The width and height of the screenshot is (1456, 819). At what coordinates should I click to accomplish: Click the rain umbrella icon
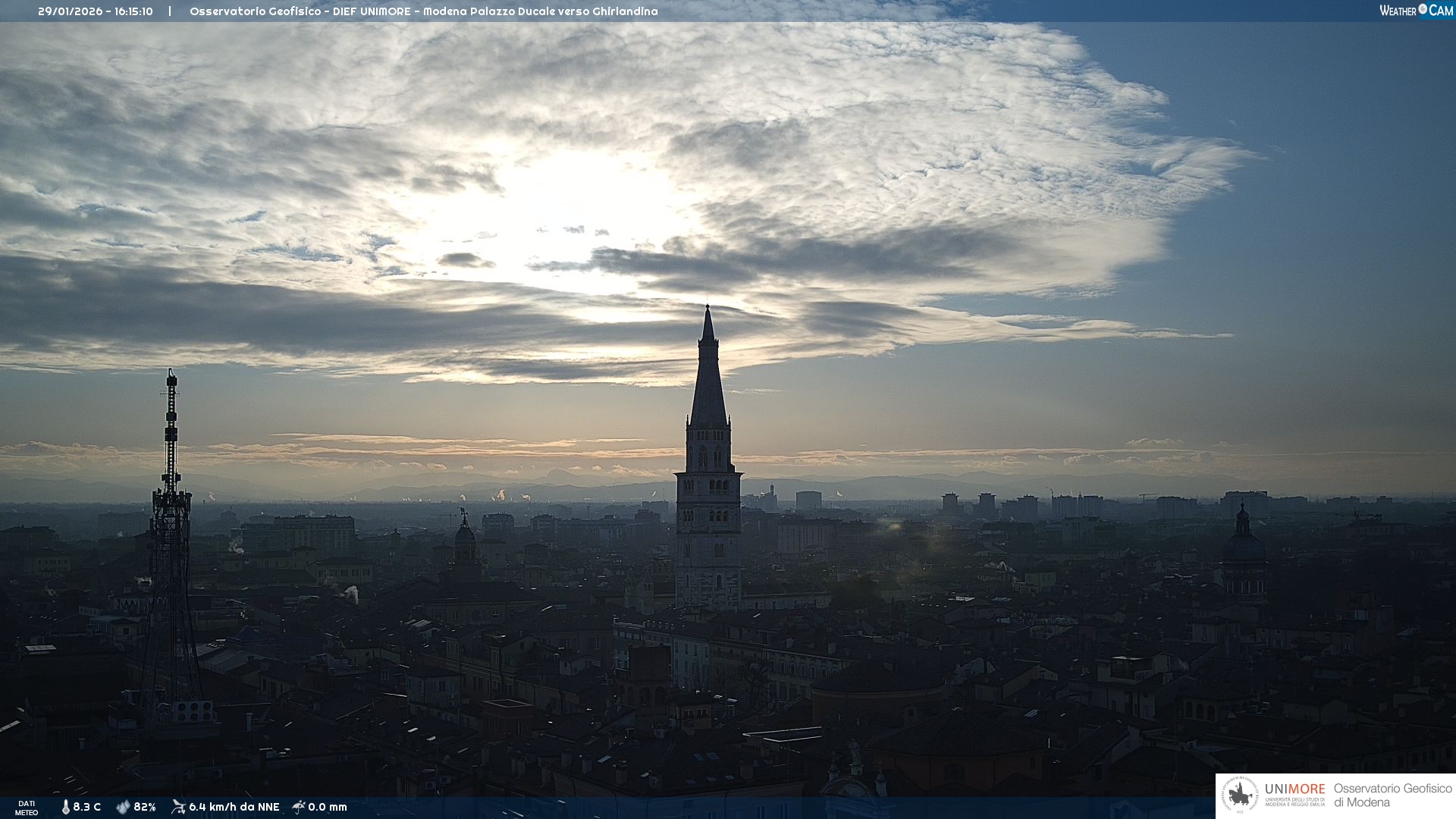[x=299, y=807]
